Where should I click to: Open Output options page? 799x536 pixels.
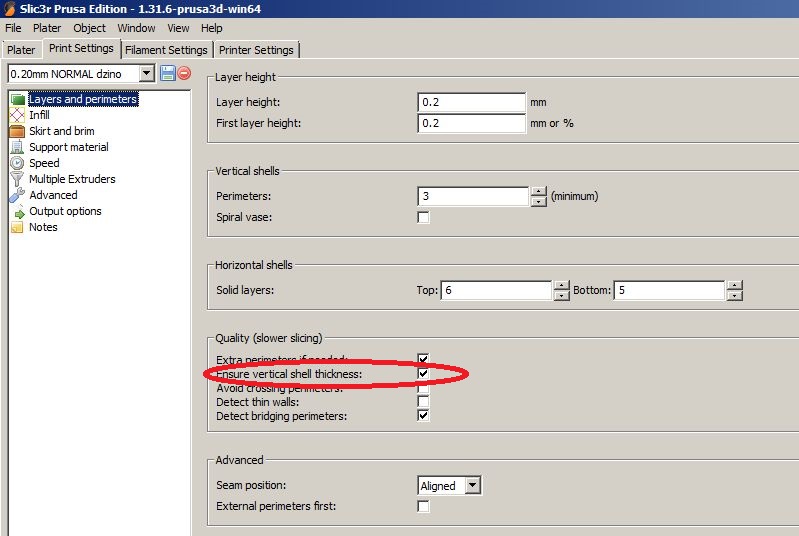pyautogui.click(x=65, y=211)
